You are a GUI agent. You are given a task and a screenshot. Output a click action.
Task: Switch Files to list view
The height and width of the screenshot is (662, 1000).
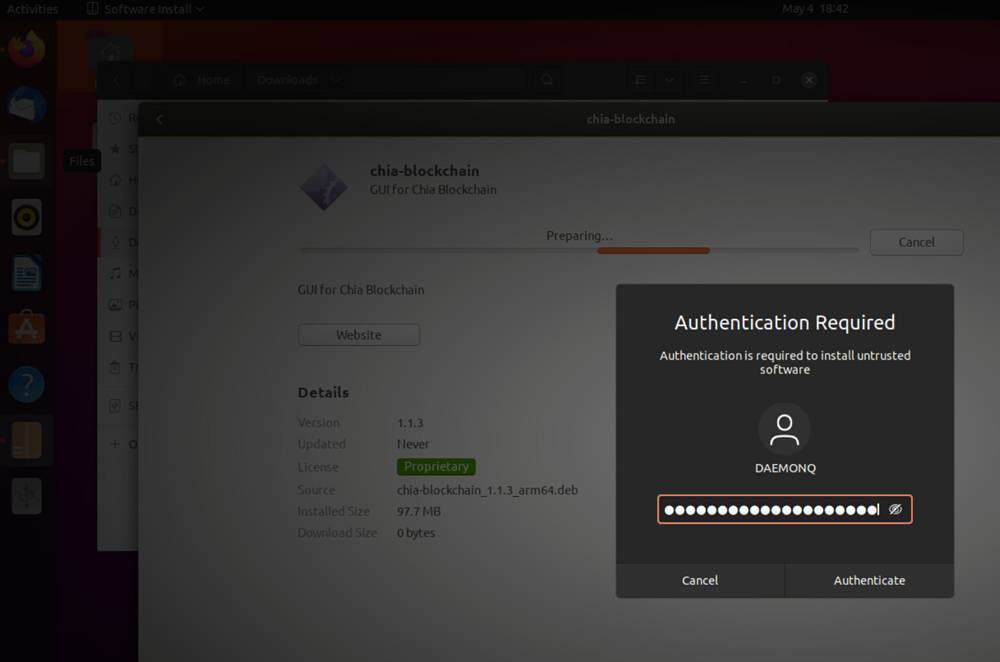click(x=639, y=79)
